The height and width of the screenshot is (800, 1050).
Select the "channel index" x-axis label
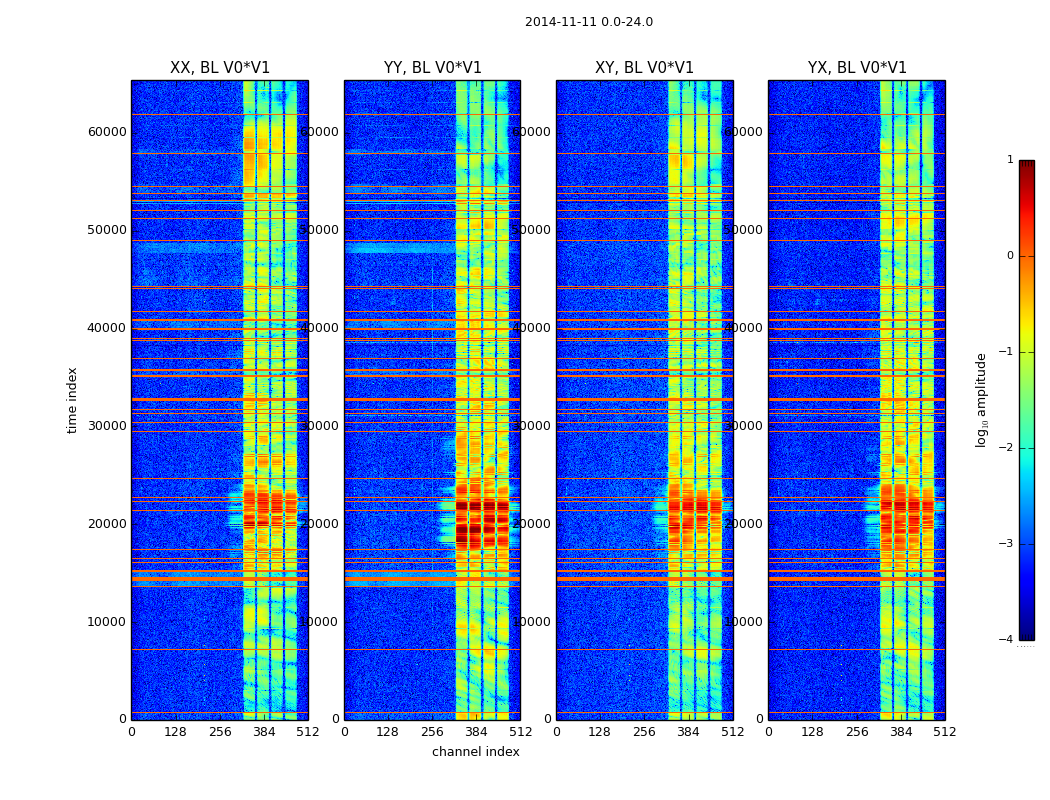[475, 752]
